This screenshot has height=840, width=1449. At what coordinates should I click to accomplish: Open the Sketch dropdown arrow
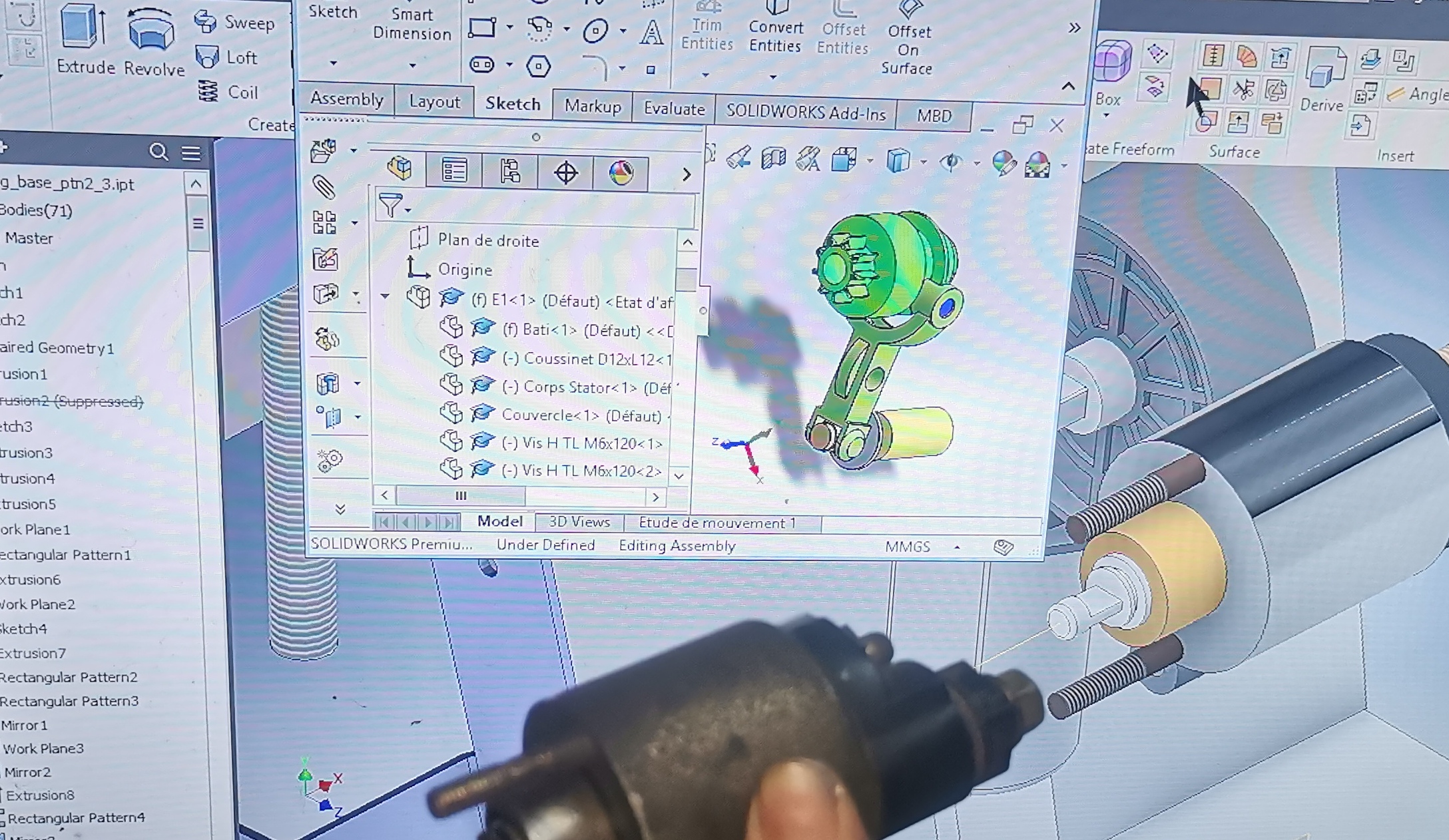pos(333,63)
